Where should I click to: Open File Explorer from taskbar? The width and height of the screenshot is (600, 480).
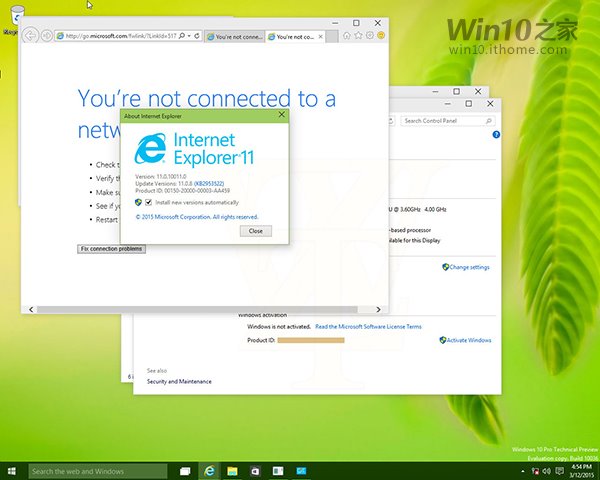point(232,471)
